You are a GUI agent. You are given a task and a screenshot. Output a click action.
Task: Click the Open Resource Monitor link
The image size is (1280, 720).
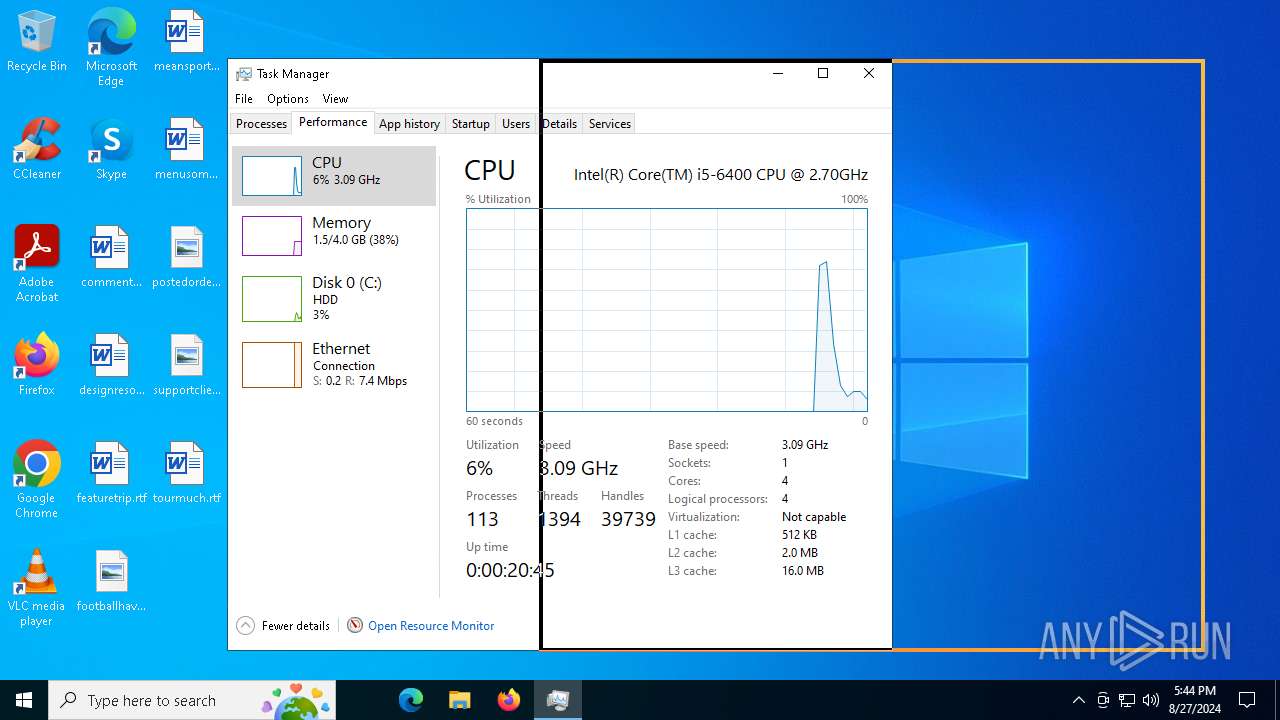[x=431, y=626]
